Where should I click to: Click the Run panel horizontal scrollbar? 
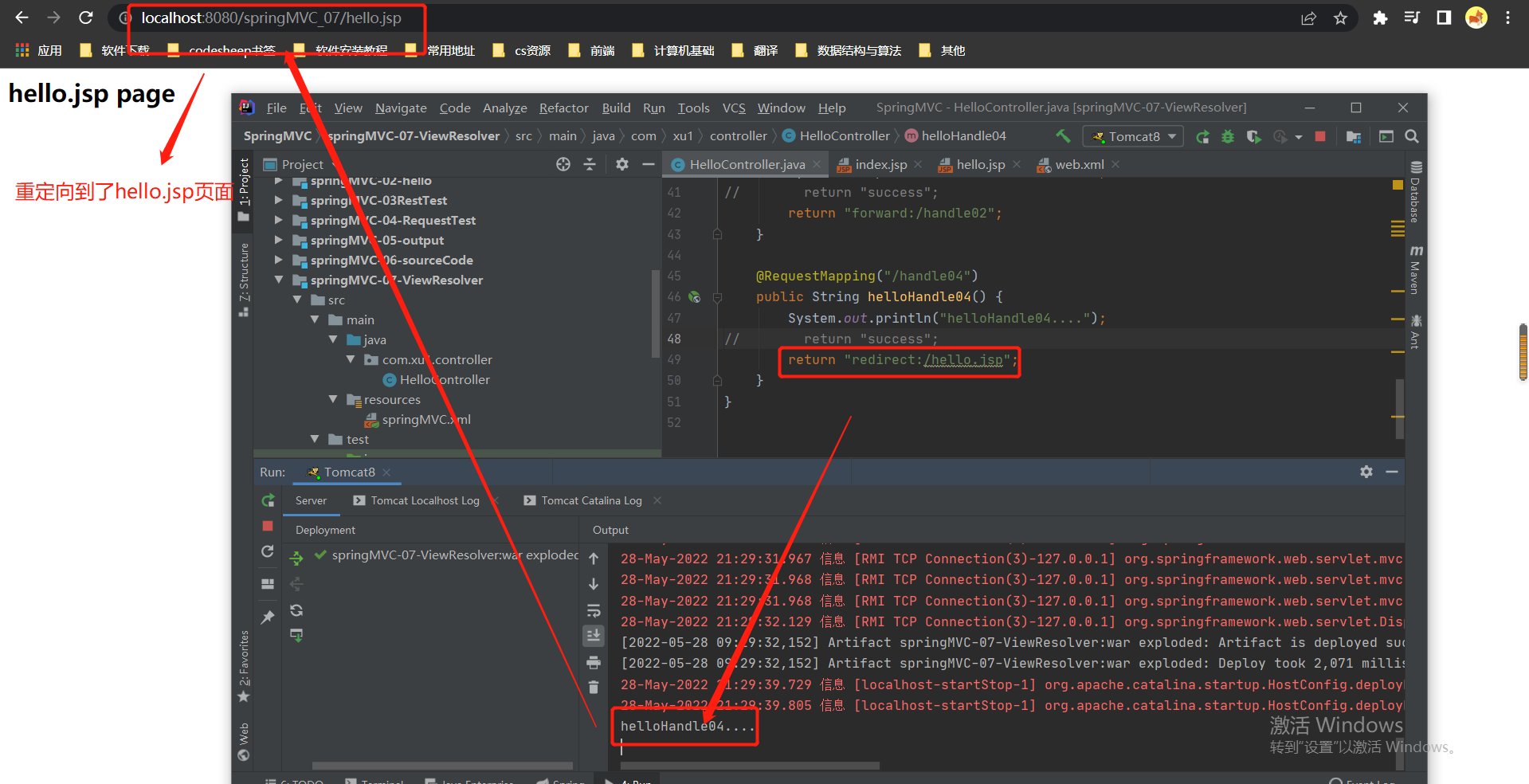coord(750,766)
